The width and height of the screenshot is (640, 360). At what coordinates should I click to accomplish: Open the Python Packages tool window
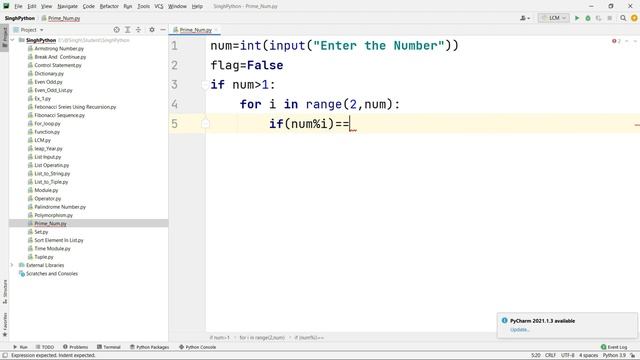(149, 347)
